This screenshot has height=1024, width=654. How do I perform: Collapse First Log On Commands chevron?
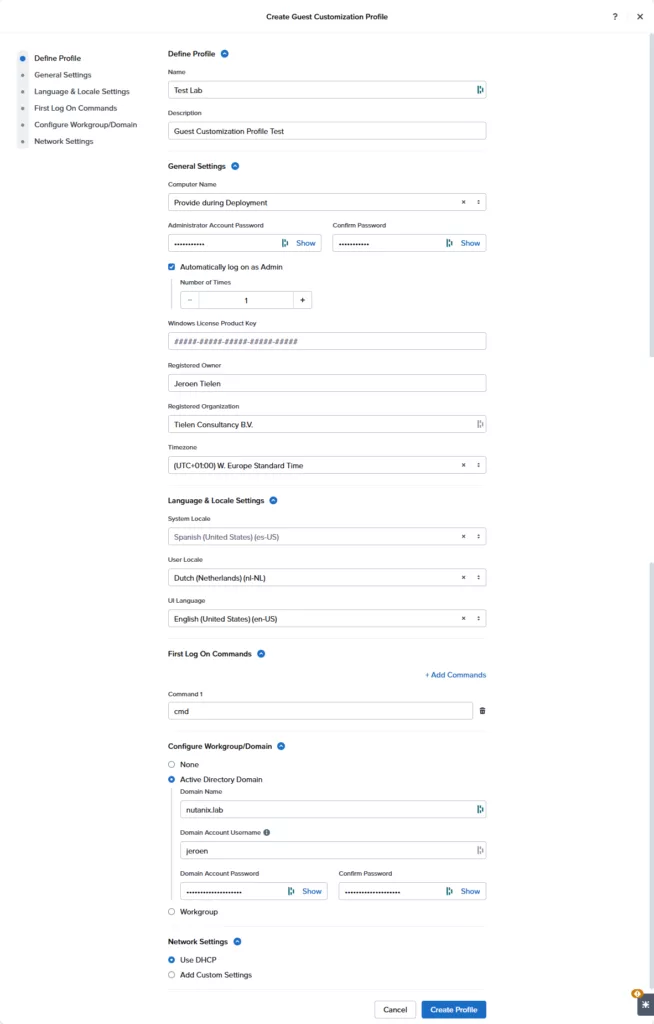coord(261,654)
